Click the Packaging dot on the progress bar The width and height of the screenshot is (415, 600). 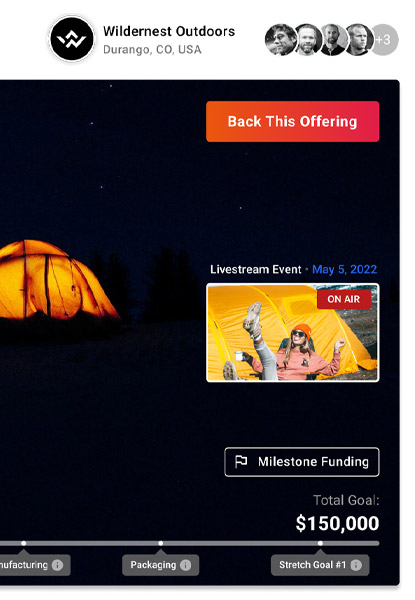click(x=161, y=543)
